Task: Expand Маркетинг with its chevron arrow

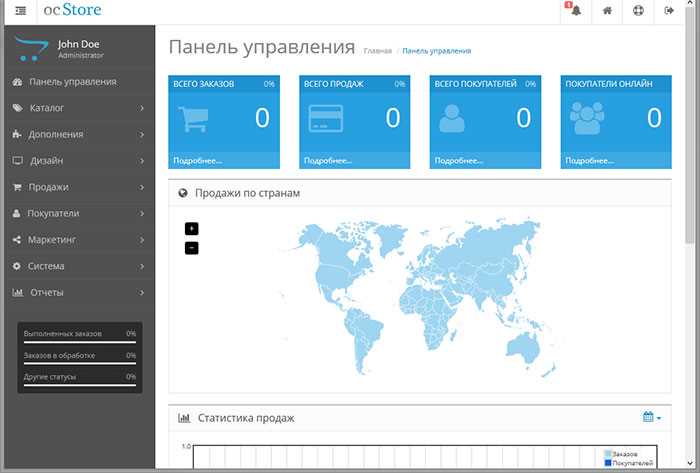Action: tap(142, 240)
